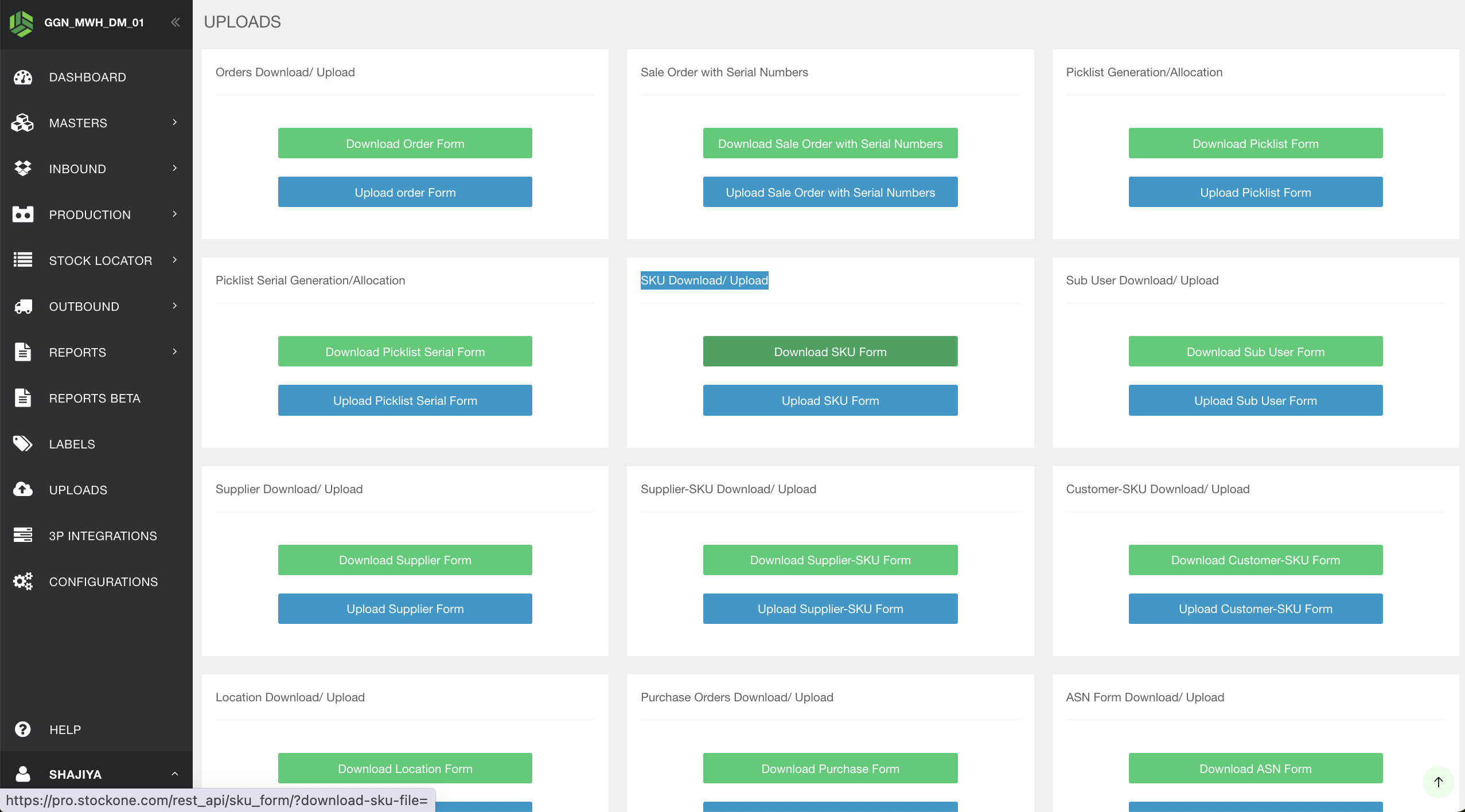This screenshot has height=812, width=1465.
Task: Collapse the sidebar with double chevron
Action: coord(176,22)
